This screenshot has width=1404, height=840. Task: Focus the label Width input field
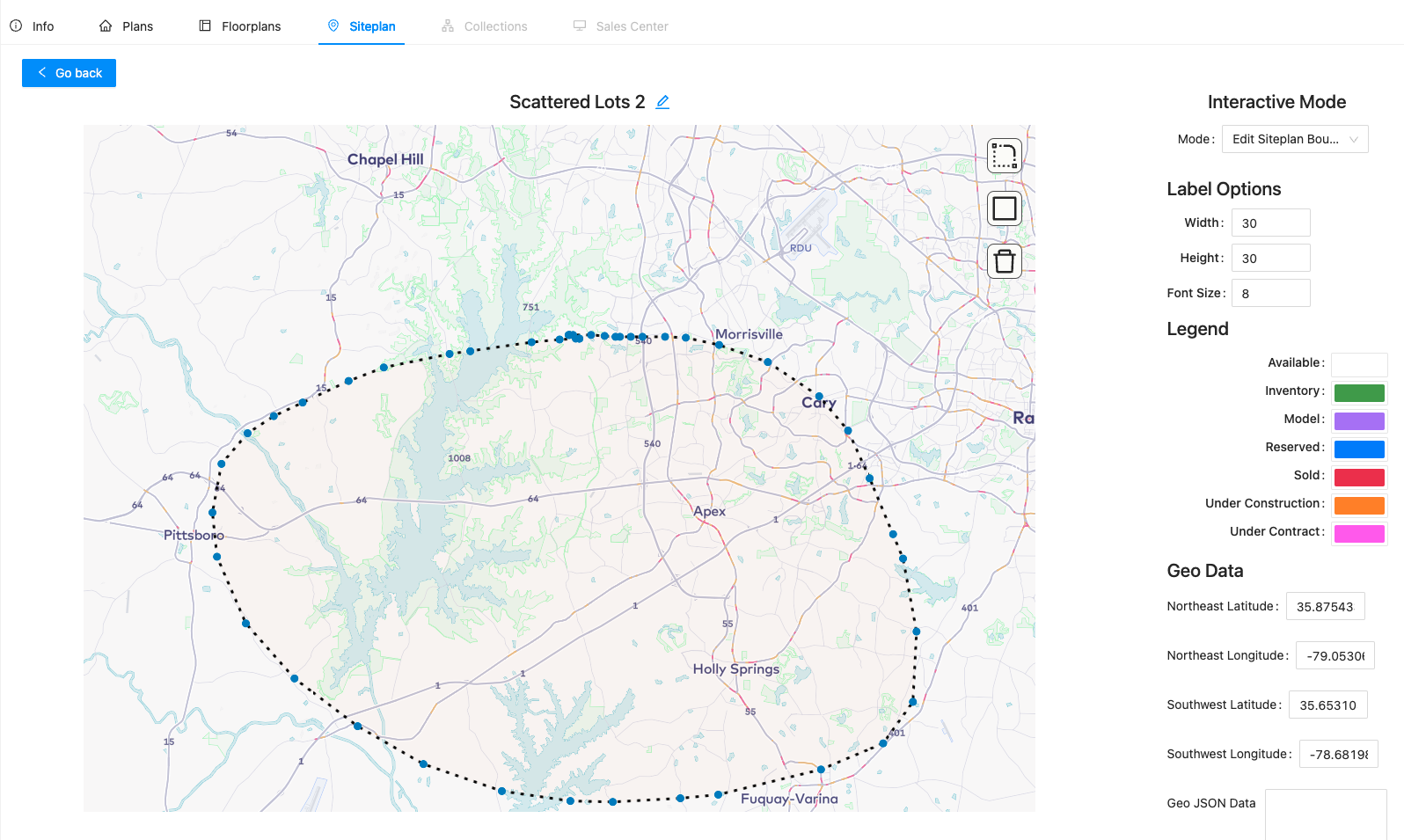[x=1270, y=223]
